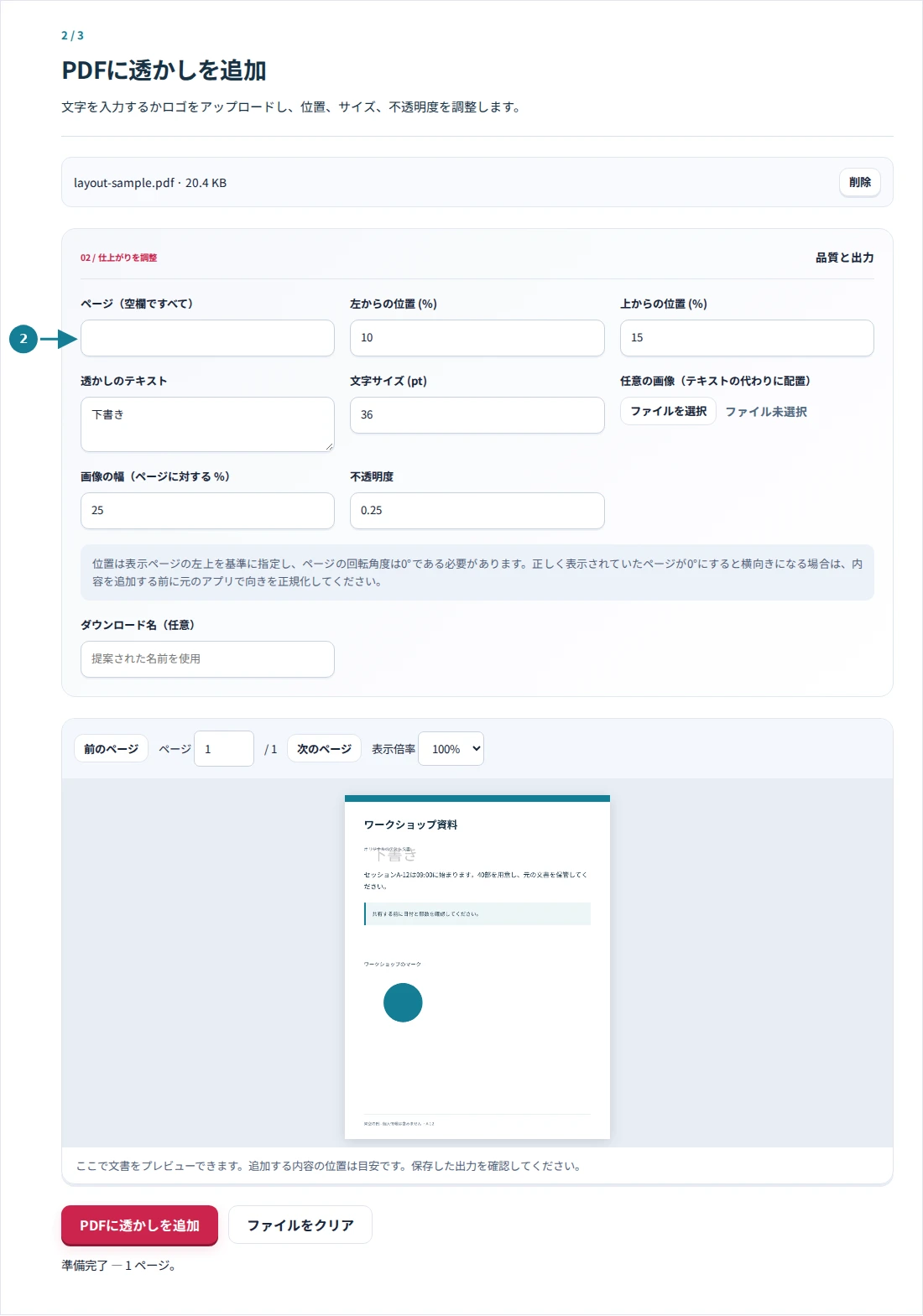Viewport: 923px width, 1316px height.
Task: Click the PDFに透かしを追加 button
Action: point(139,1225)
